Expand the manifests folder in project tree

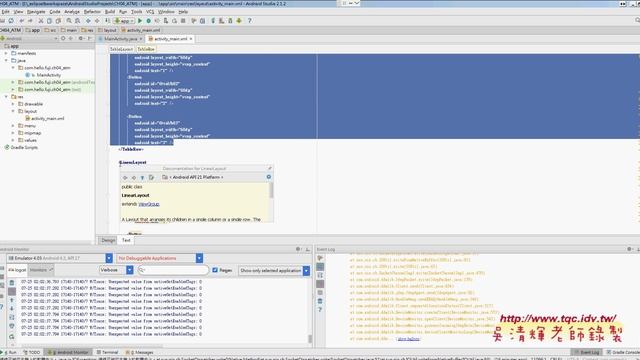[x=6, y=53]
